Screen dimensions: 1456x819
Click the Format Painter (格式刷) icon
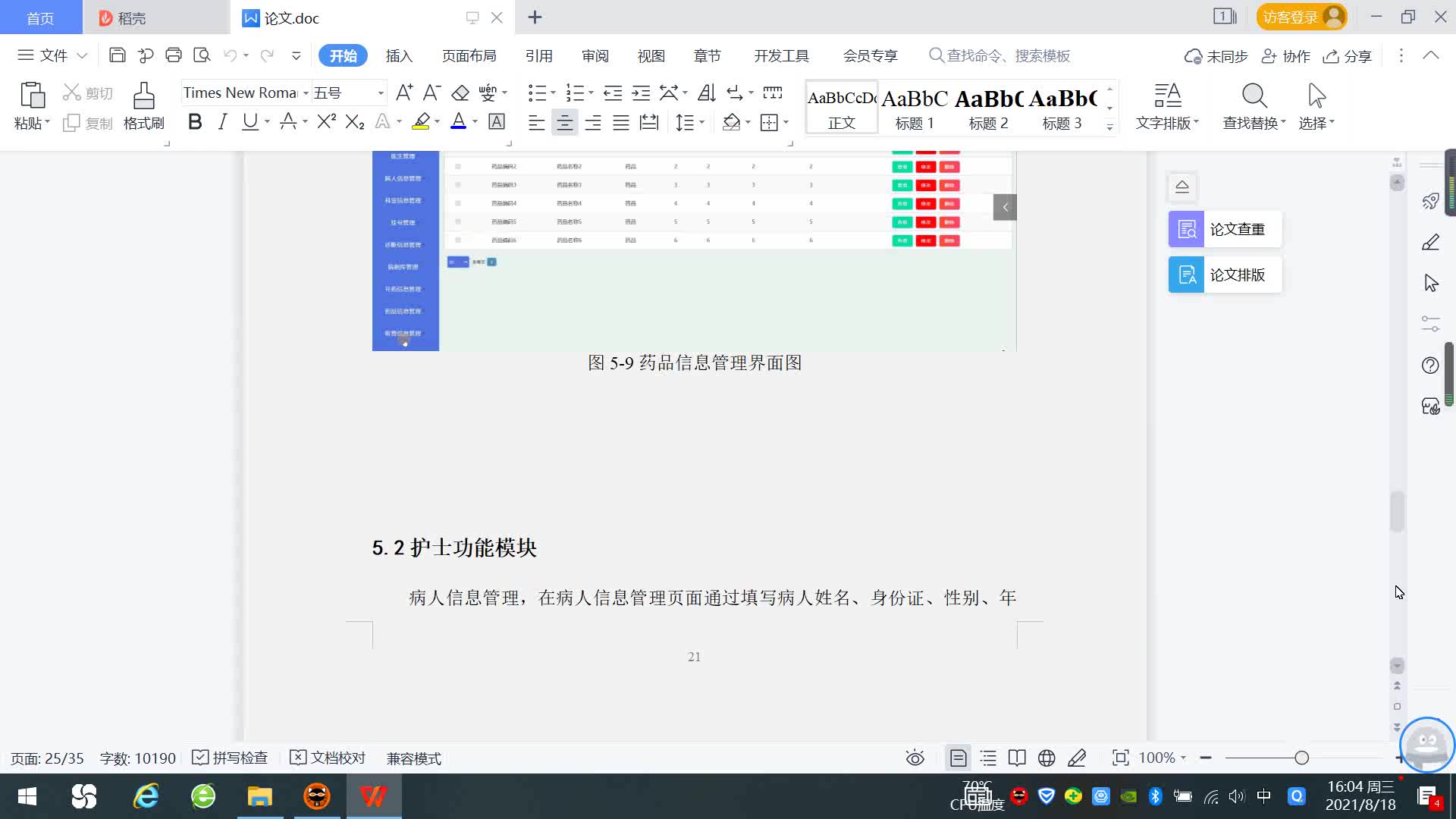coord(143,97)
